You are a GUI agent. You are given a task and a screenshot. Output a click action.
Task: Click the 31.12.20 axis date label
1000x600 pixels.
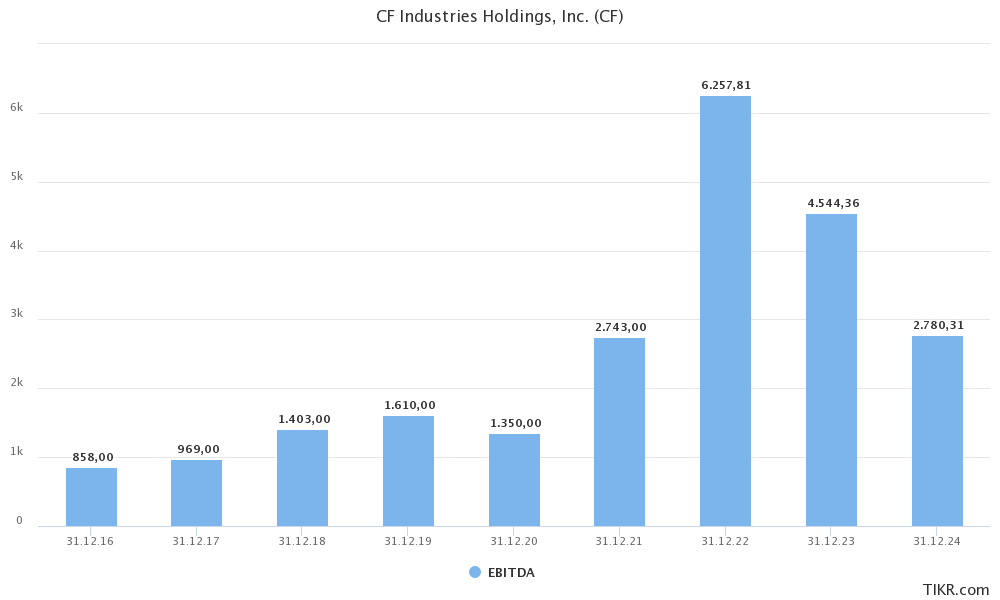tap(513, 541)
